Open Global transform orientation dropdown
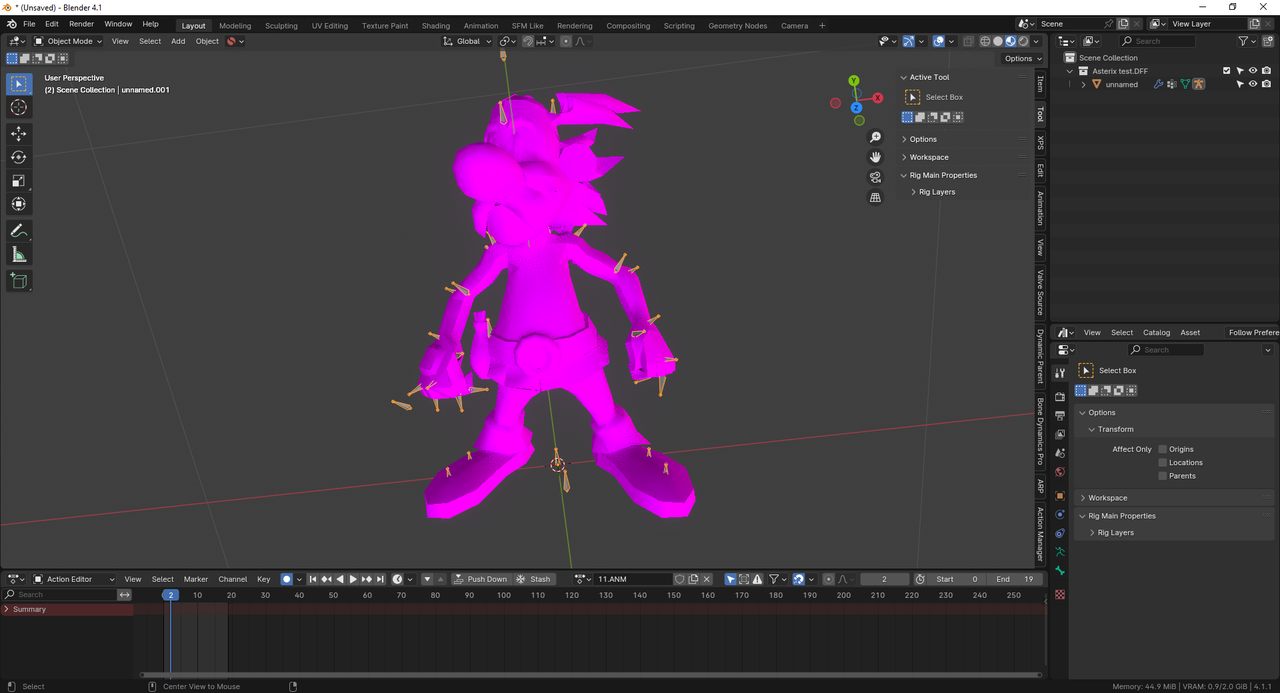The height and width of the screenshot is (693, 1280). (x=467, y=41)
